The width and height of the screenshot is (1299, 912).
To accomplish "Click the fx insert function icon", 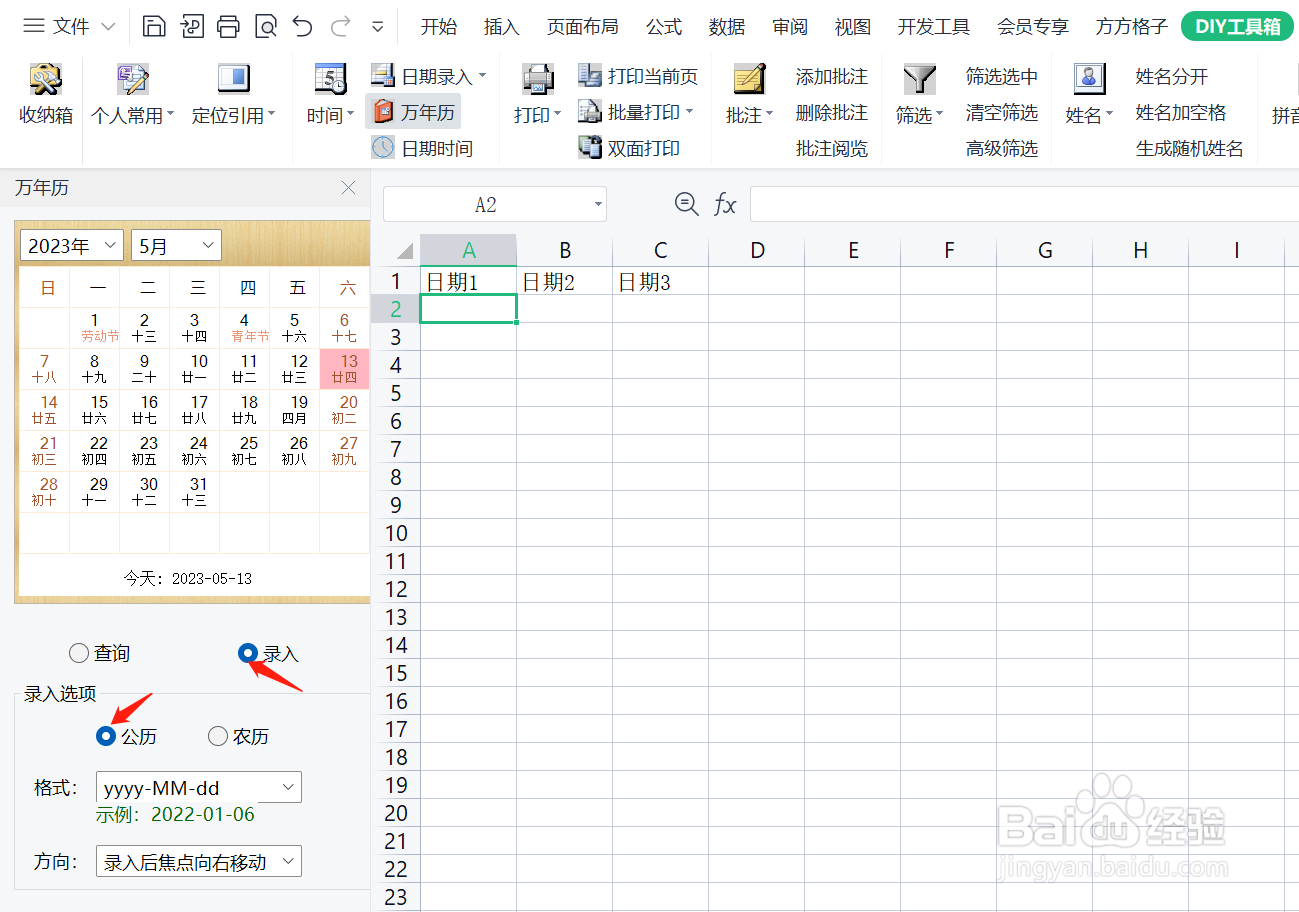I will 725,205.
